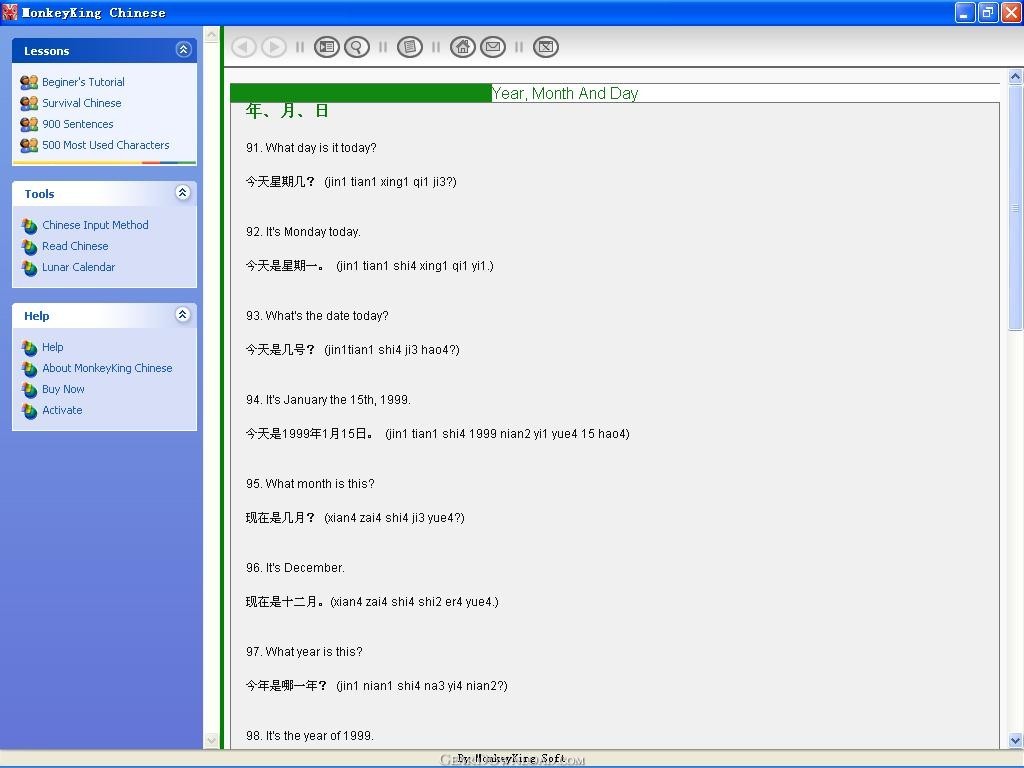Click Chinese heading '年、月、日'

click(287, 111)
